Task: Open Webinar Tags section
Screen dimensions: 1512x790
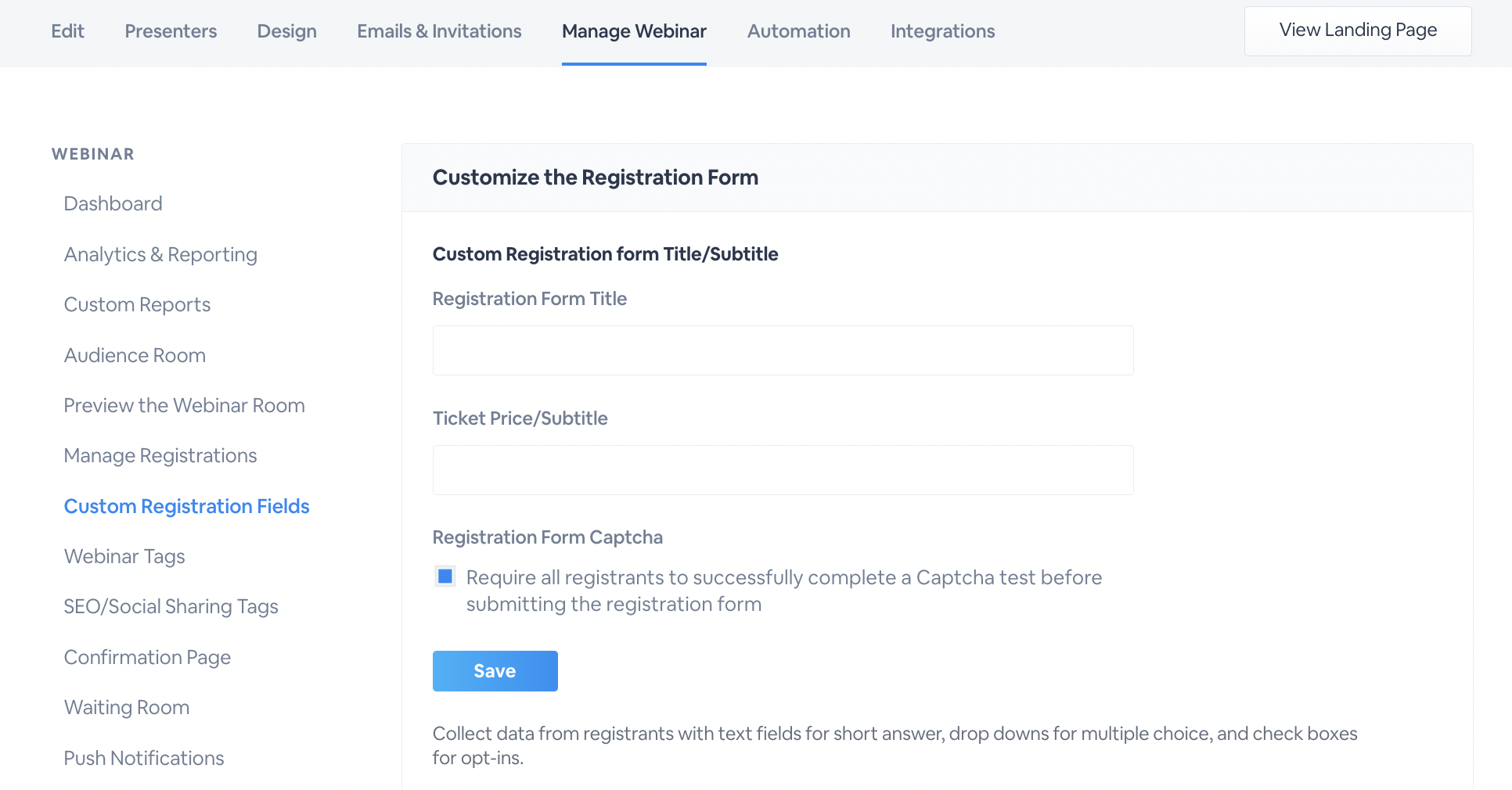Action: pos(124,556)
